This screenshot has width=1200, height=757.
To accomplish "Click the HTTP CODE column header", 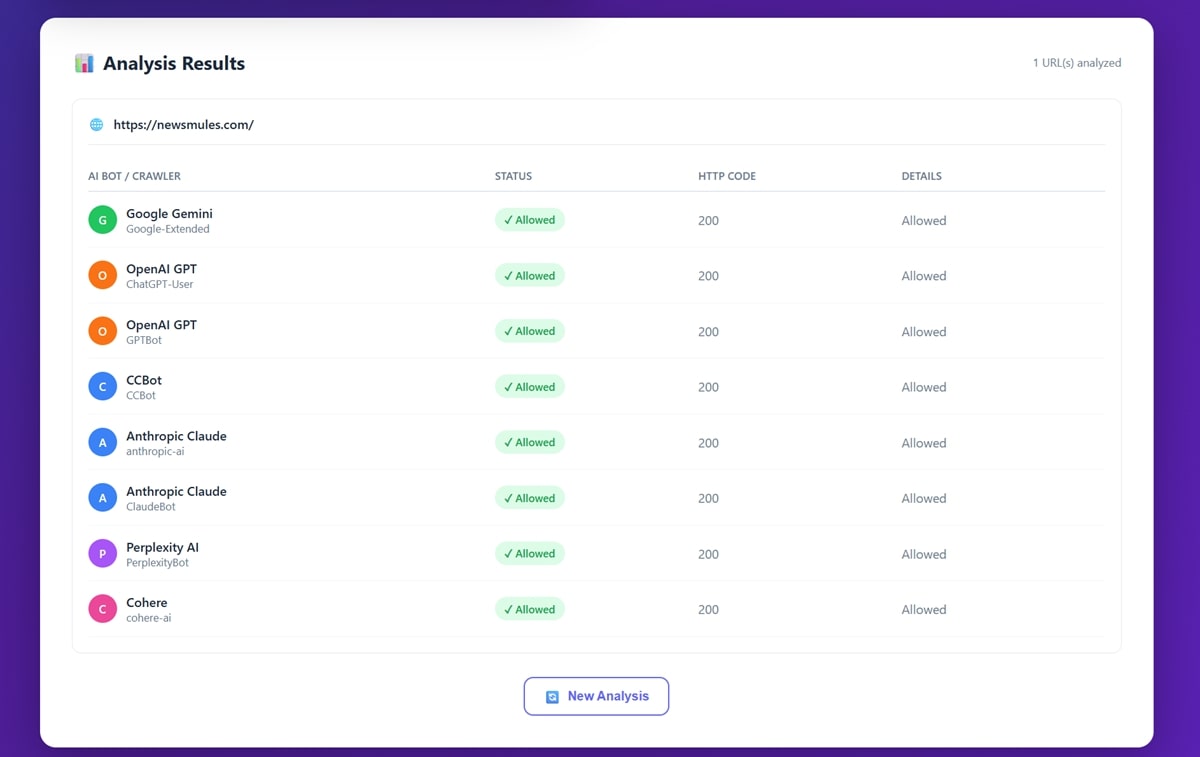I will pos(727,176).
